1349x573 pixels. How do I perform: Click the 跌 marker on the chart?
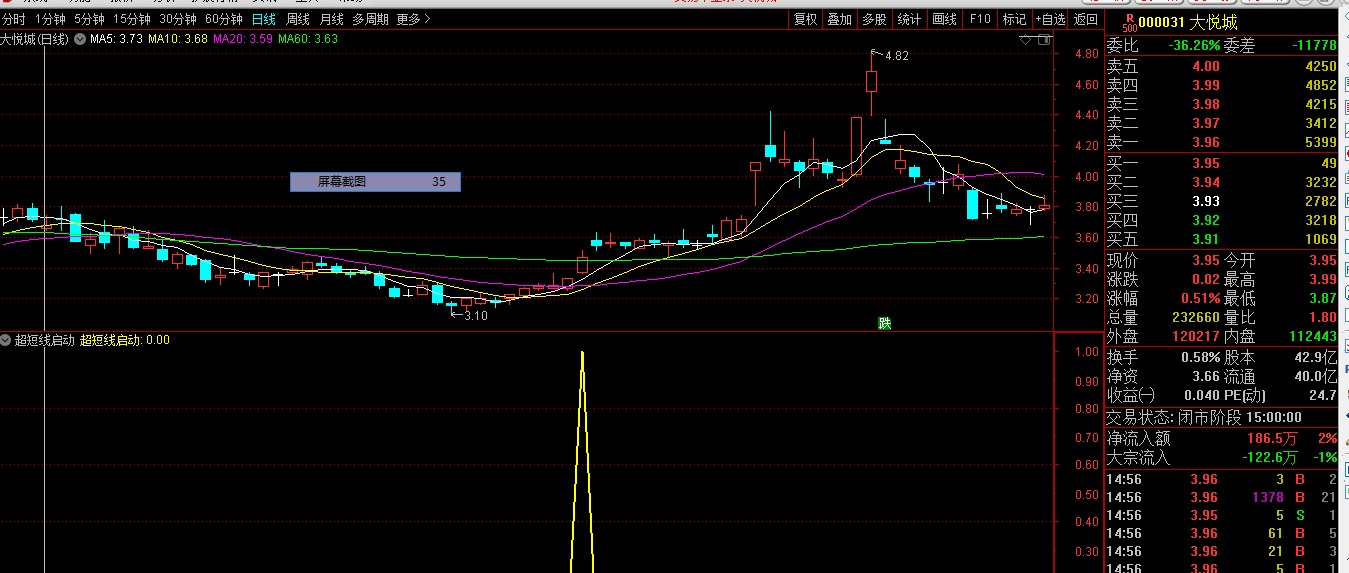884,323
